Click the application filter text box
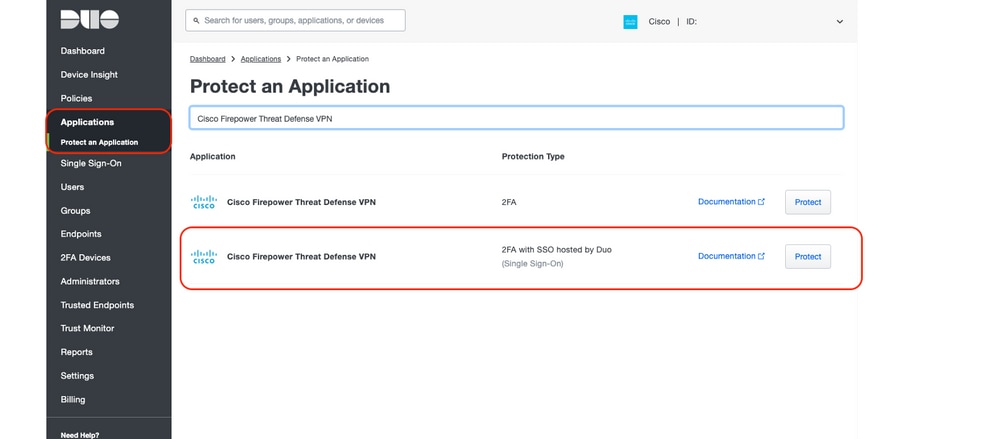The image size is (999, 439). [x=516, y=118]
